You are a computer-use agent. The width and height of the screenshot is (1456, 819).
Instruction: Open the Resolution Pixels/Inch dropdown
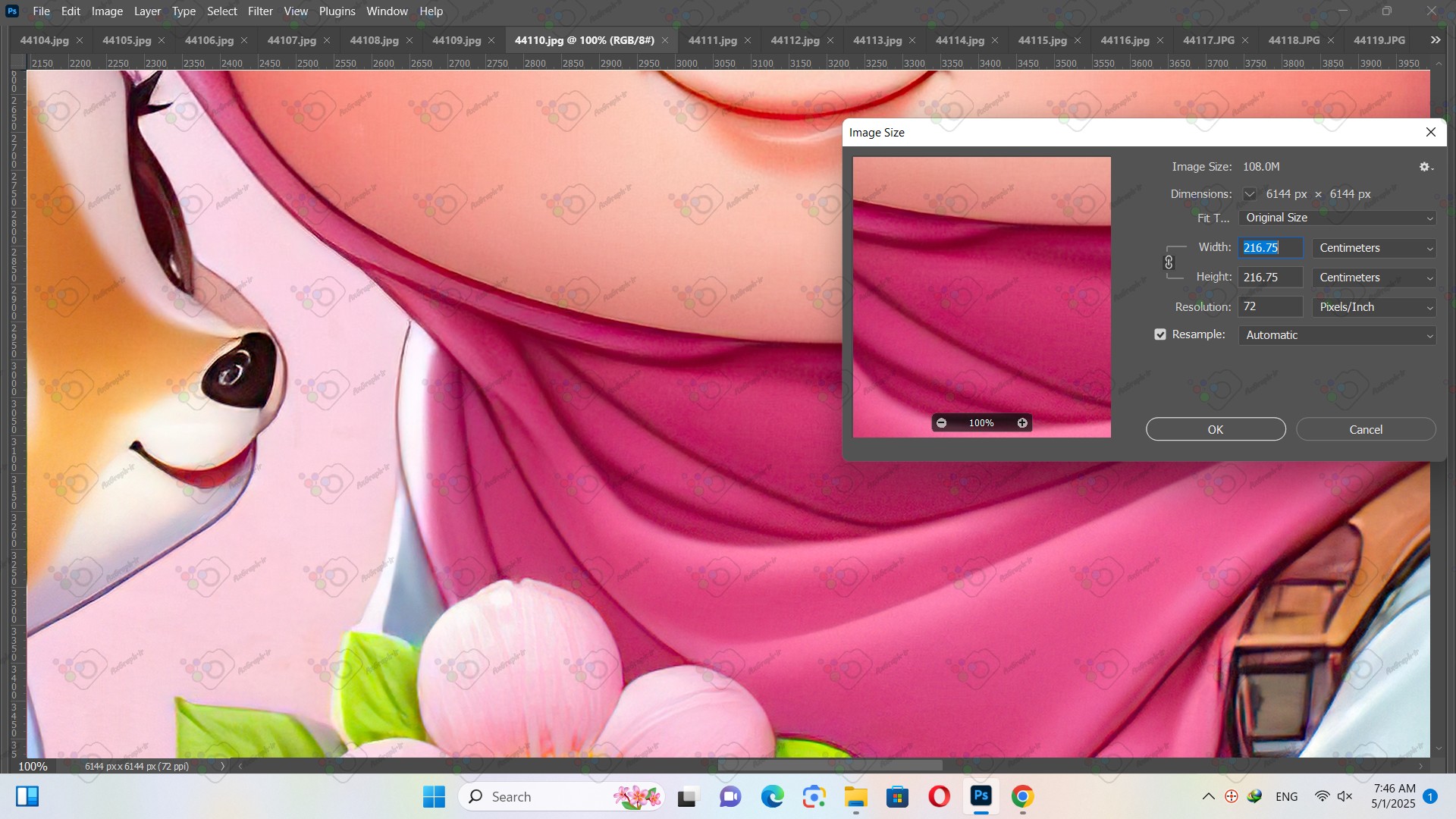pyautogui.click(x=1374, y=307)
